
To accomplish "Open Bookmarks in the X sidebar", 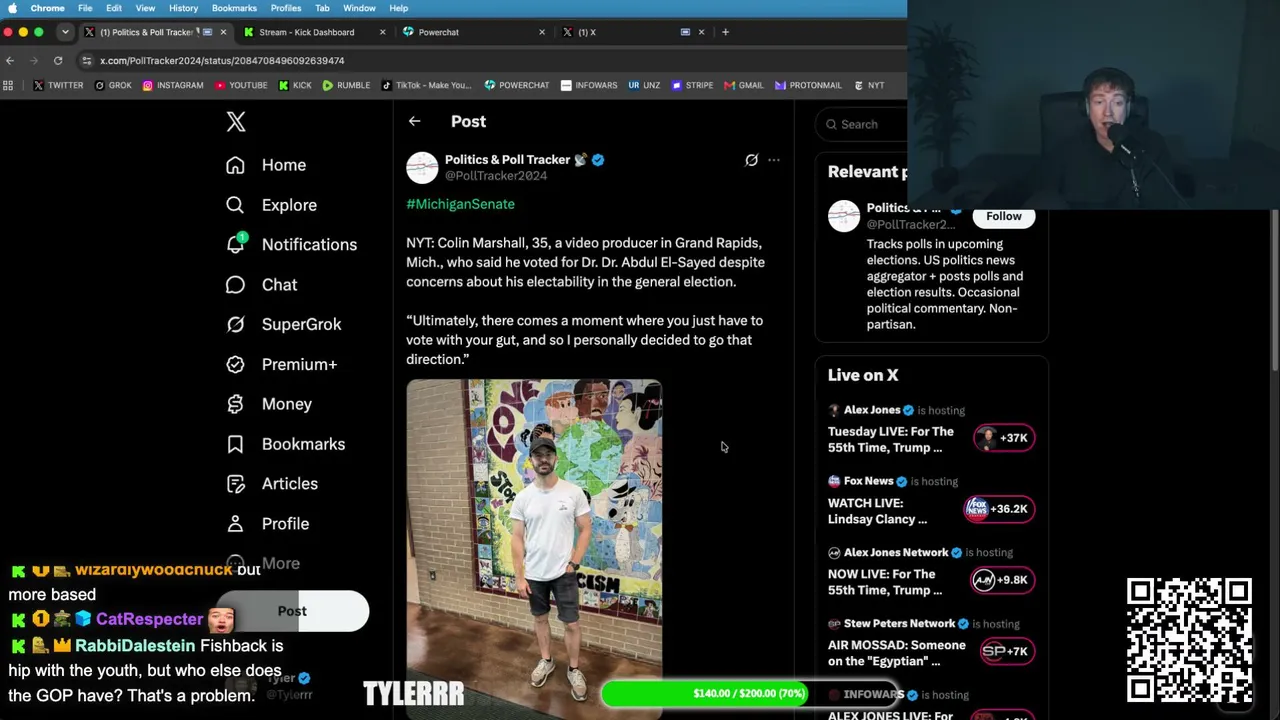I will coord(285,444).
